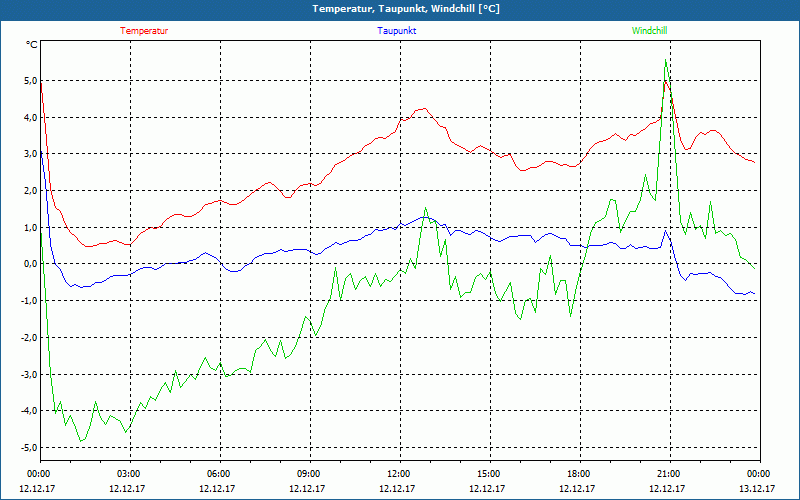
Task: Click the 3,0 y-axis value
Action: (x=30, y=154)
